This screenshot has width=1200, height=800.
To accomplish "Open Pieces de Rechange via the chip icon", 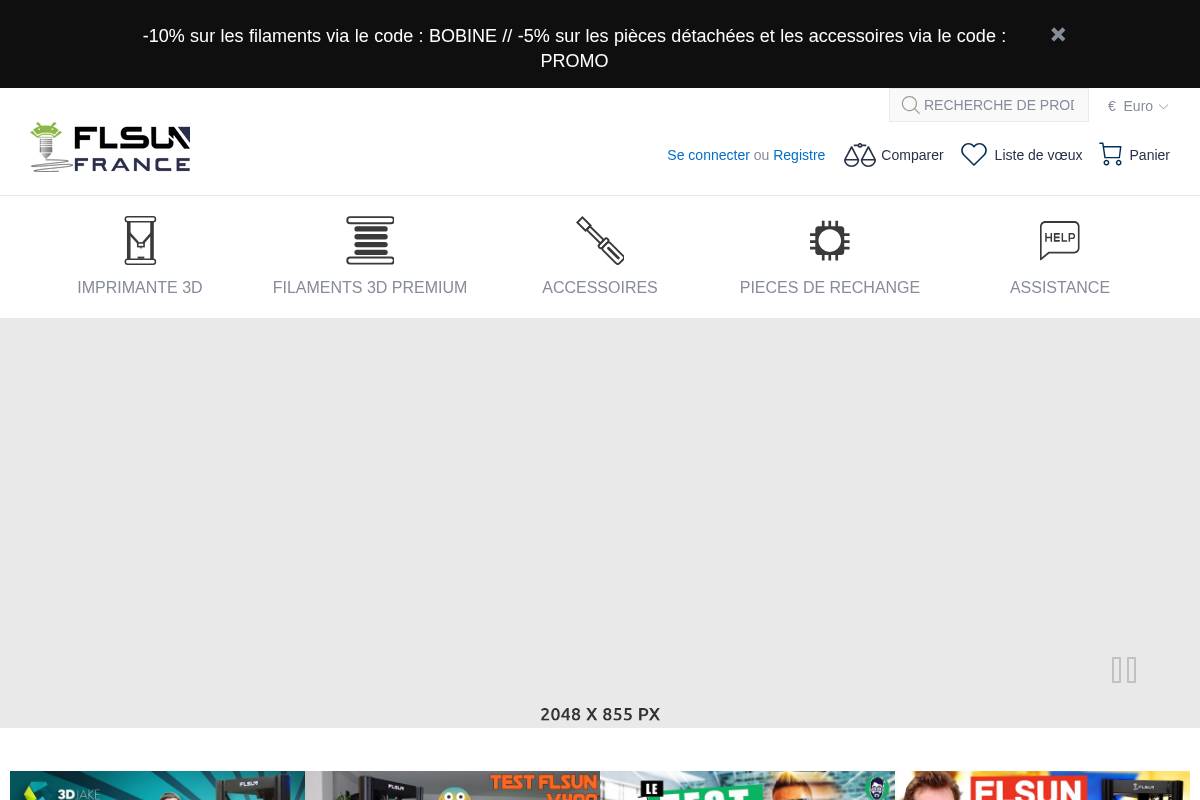I will (x=830, y=240).
